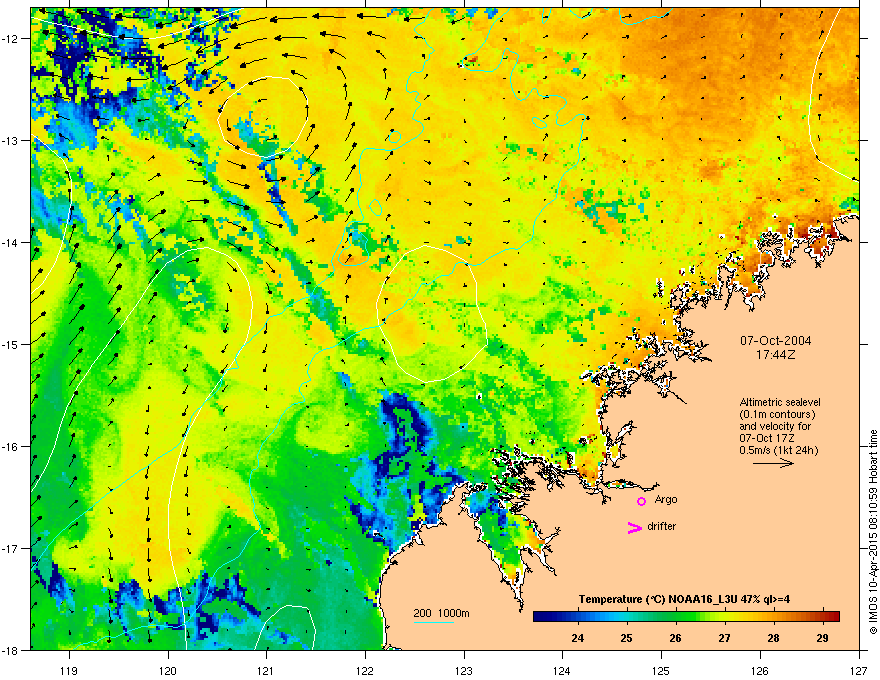Click the latitude axis label -17
Screen dimensions: 880x680
tap(10, 548)
